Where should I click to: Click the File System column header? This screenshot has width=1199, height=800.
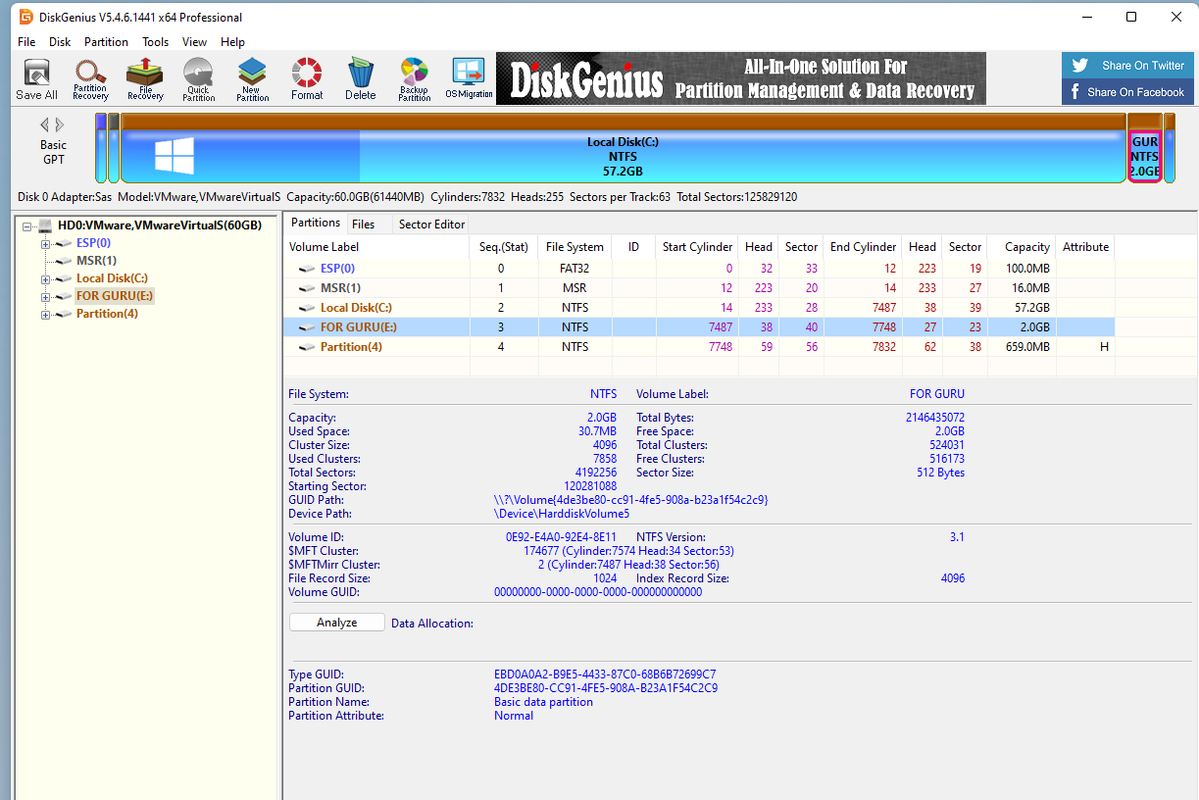click(x=574, y=247)
